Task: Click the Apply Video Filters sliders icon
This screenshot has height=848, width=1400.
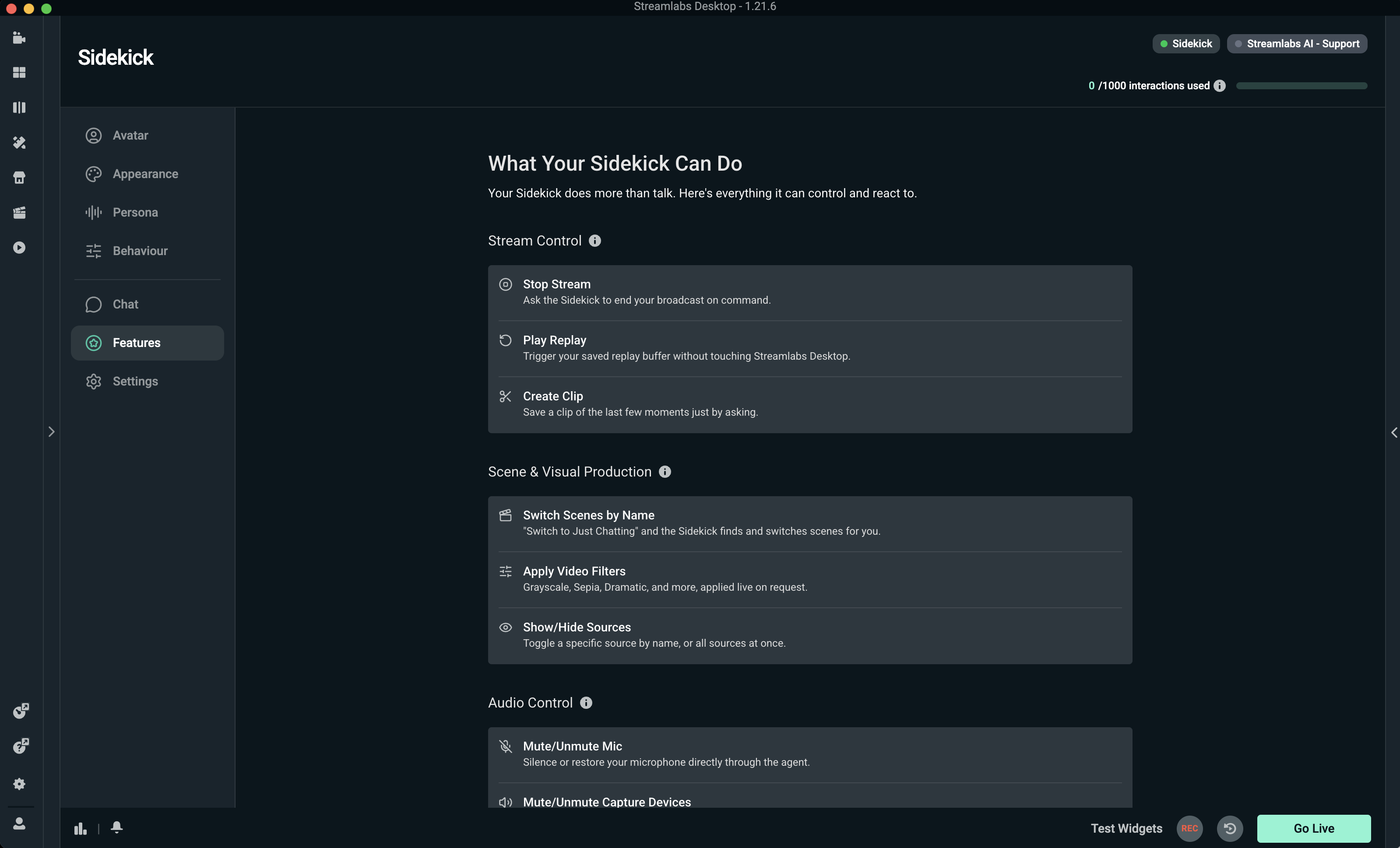Action: coord(505,571)
